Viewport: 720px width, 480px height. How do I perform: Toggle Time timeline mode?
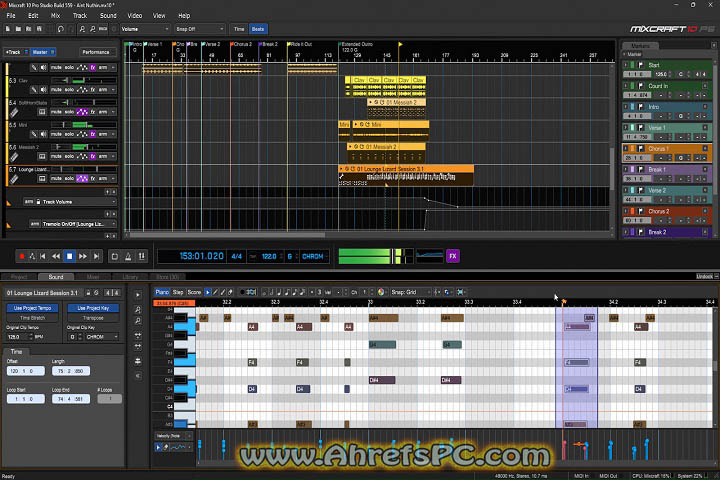[239, 29]
